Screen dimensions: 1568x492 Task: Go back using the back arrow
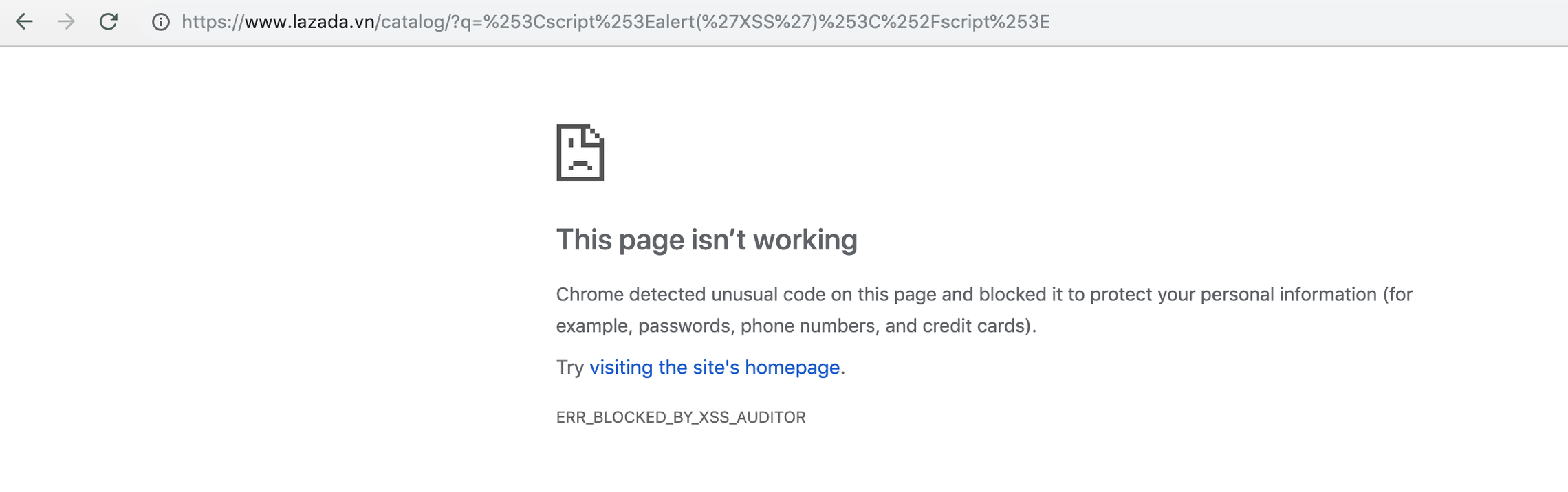click(x=25, y=22)
